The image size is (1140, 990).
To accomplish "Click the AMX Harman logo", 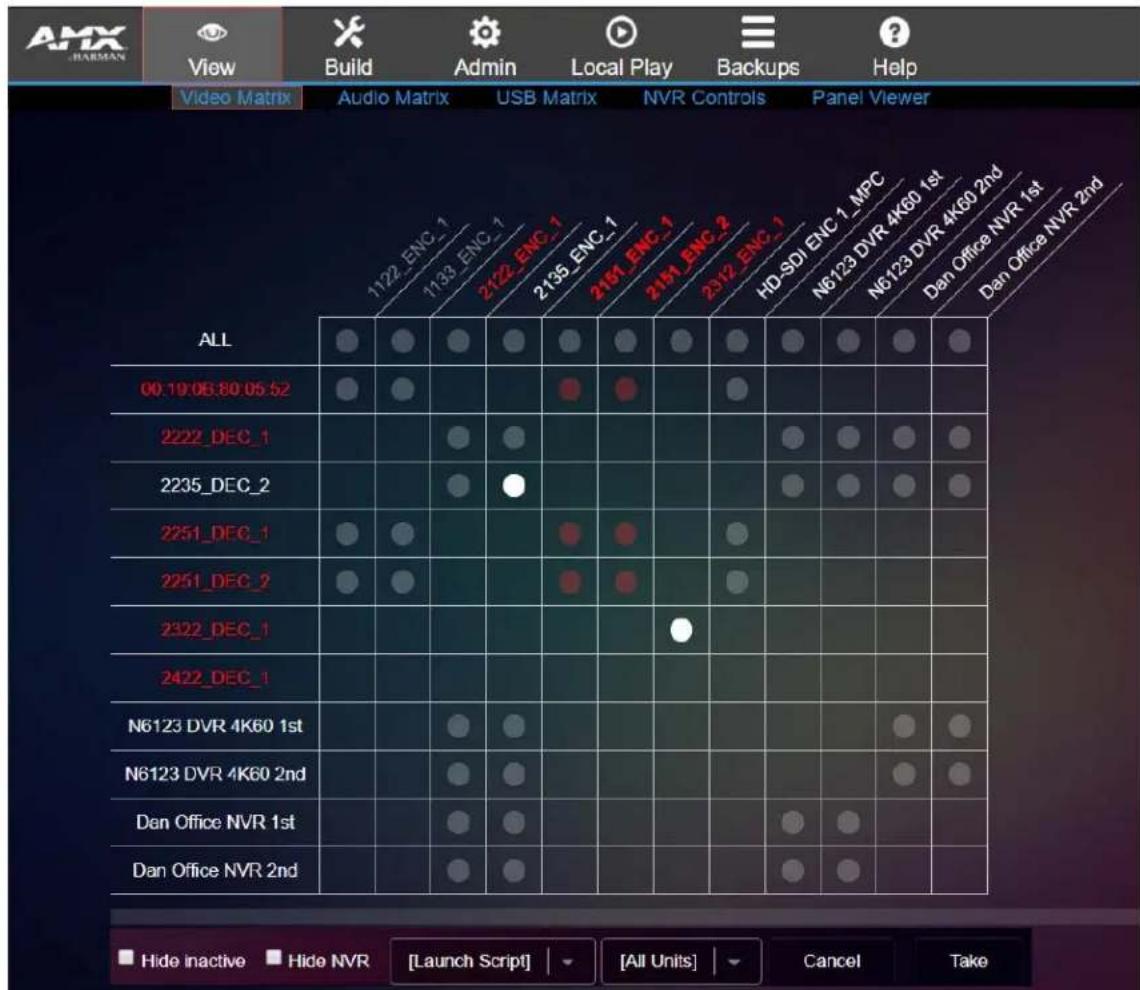I will tap(76, 42).
